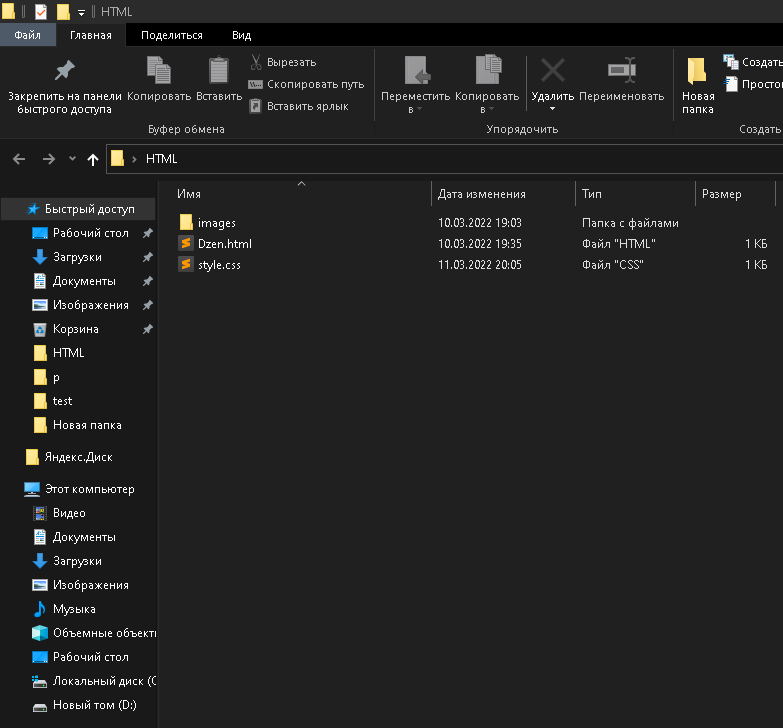Image resolution: width=783 pixels, height=728 pixels.
Task: Open the Копировать в dropdown
Action: pyautogui.click(x=487, y=85)
